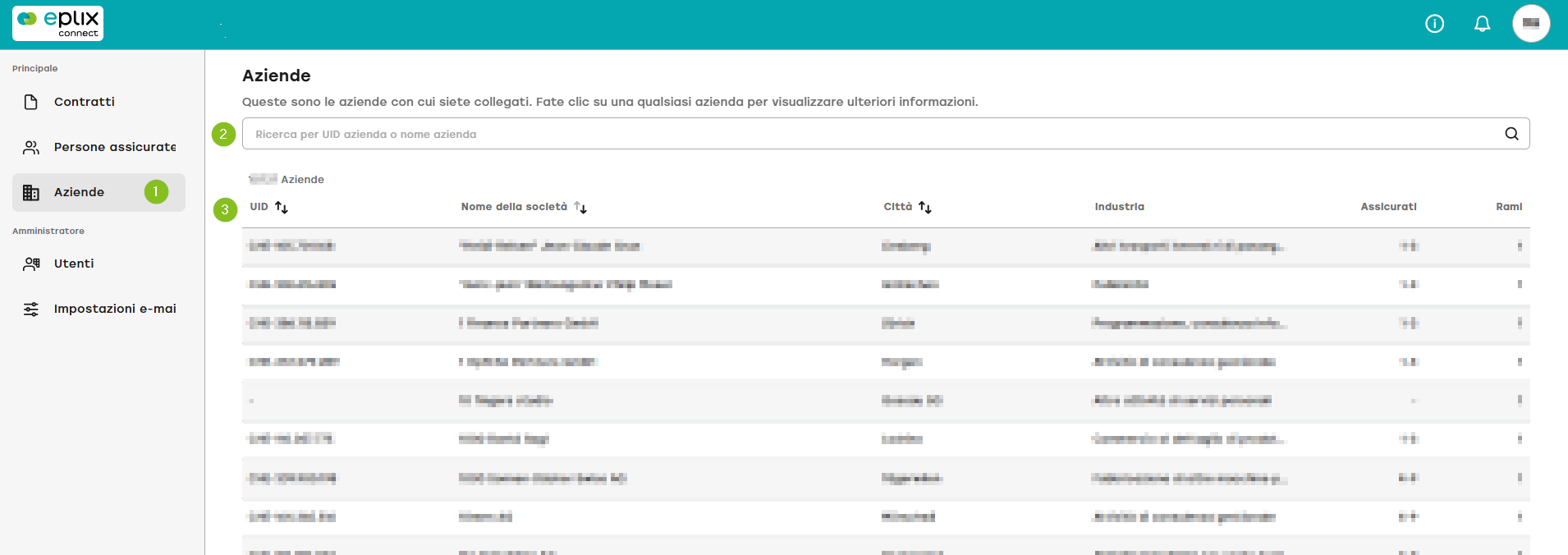Click the Industria column header

tap(1119, 207)
